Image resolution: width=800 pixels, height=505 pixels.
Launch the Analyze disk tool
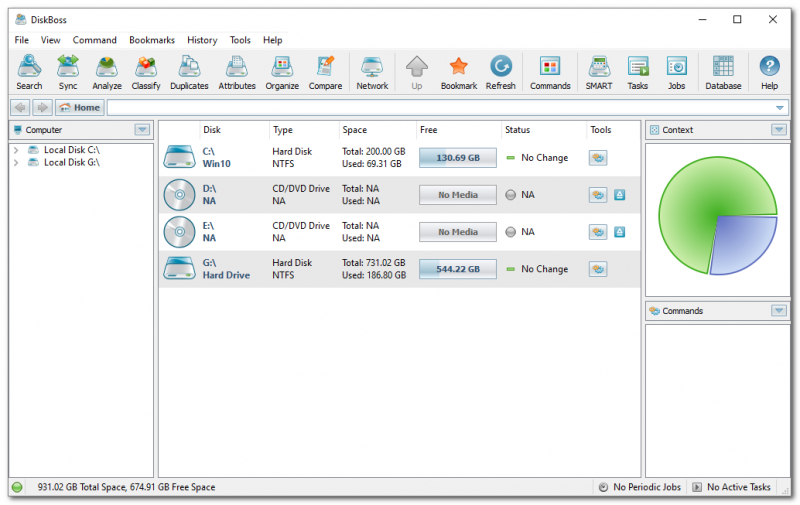tap(107, 71)
